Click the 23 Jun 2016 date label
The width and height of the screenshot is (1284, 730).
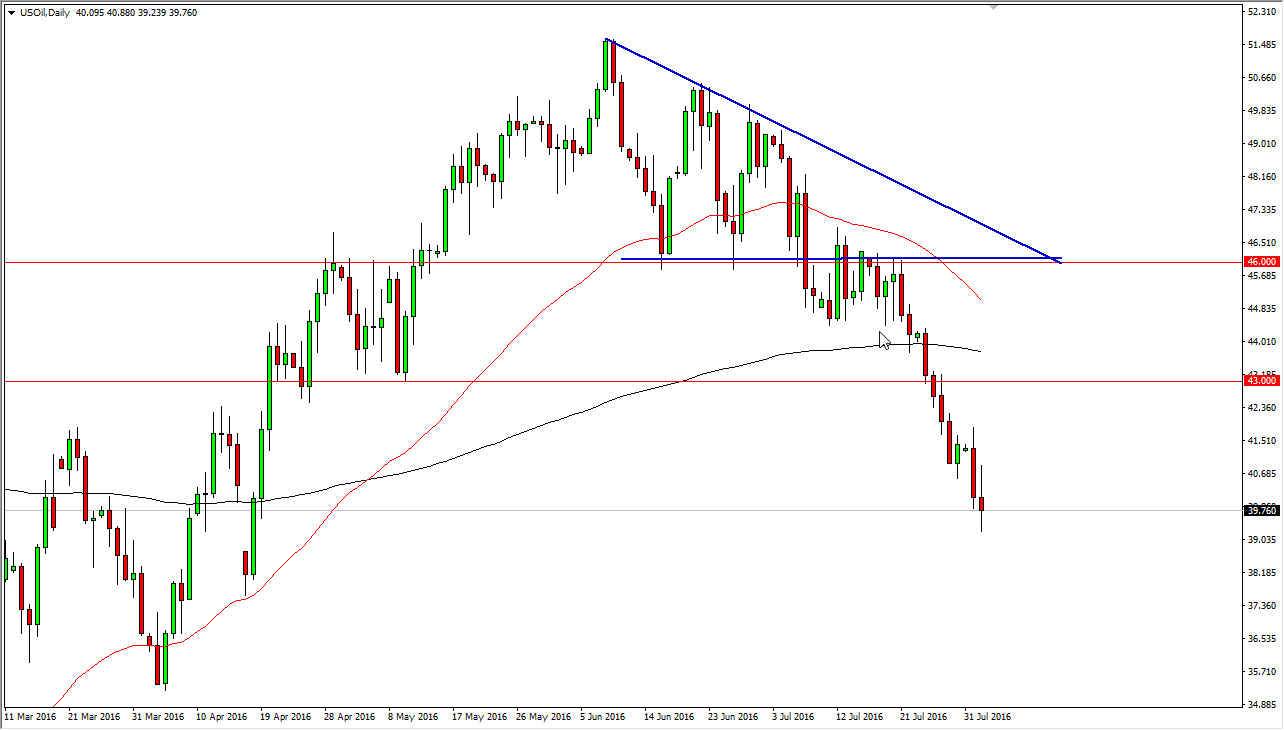[x=732, y=717]
